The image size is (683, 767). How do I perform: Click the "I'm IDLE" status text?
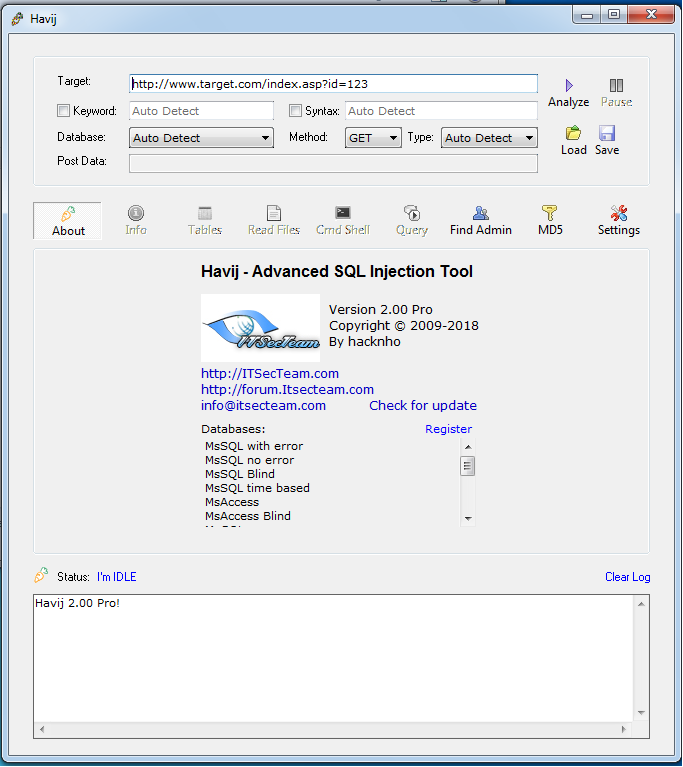click(x=116, y=577)
